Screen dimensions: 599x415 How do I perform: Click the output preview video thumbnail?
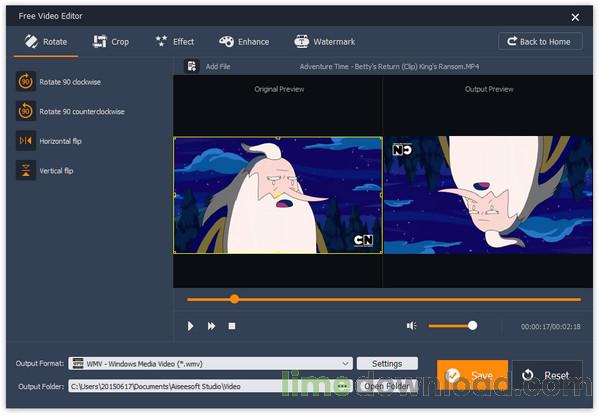[x=488, y=195]
